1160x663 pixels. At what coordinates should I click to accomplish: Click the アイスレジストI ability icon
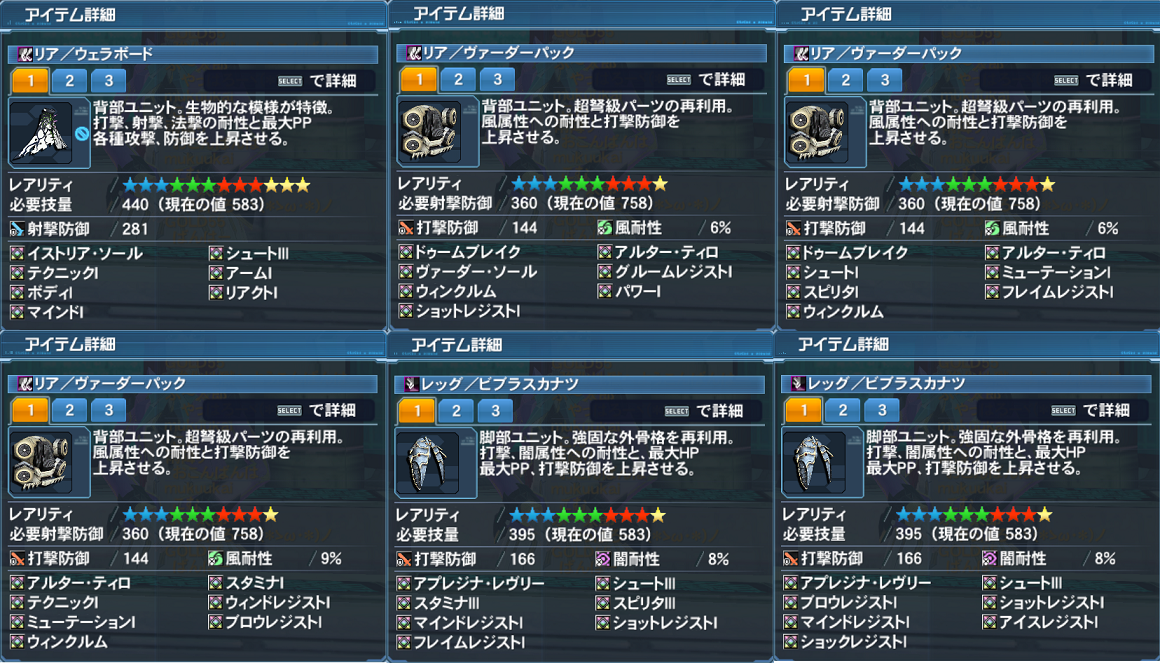point(990,622)
